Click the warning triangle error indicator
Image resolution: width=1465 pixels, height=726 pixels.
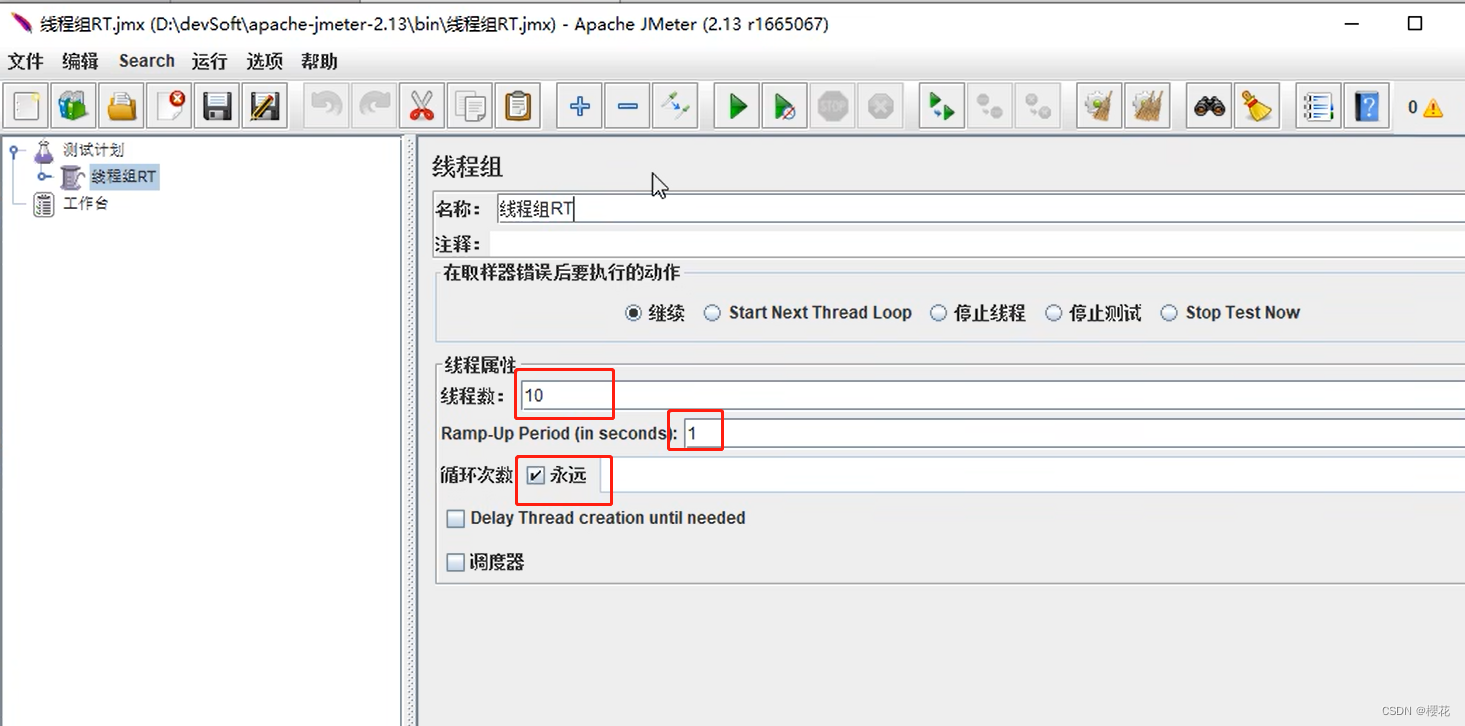click(x=1433, y=107)
